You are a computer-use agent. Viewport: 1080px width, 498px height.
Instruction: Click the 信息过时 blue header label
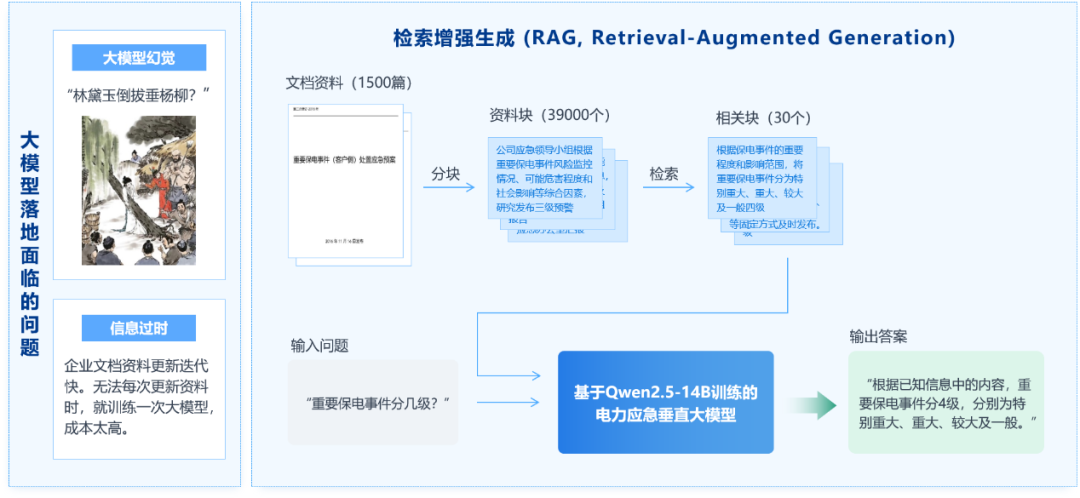coord(139,328)
